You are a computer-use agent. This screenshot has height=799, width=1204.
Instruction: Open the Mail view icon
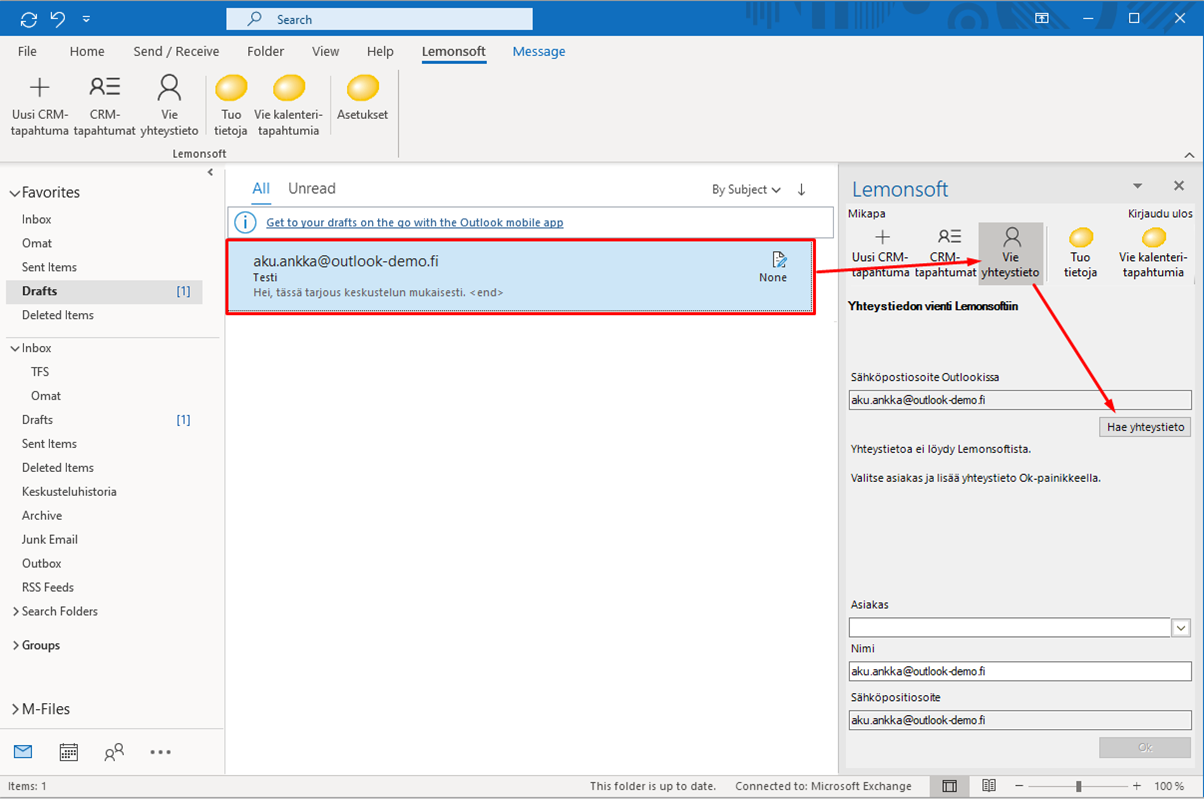tap(23, 752)
